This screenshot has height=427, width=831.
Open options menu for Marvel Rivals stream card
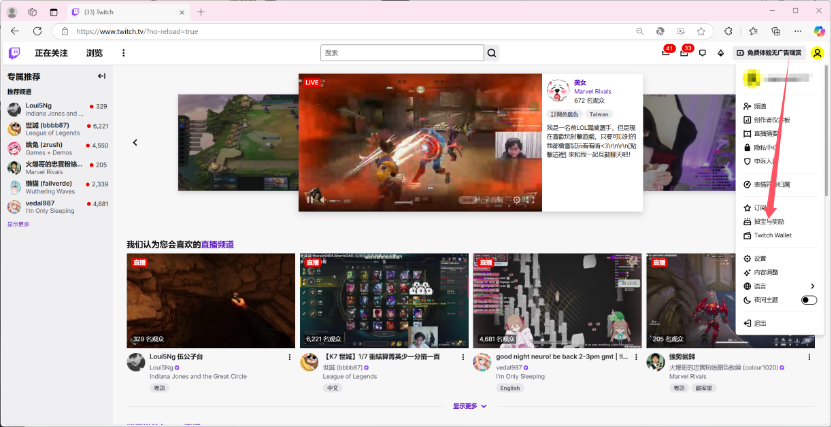point(809,357)
